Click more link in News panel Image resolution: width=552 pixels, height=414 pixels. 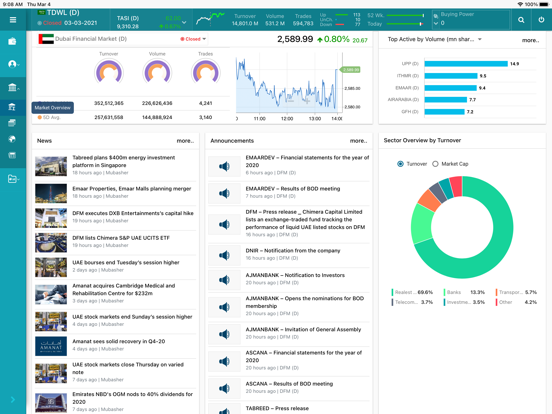(x=185, y=141)
